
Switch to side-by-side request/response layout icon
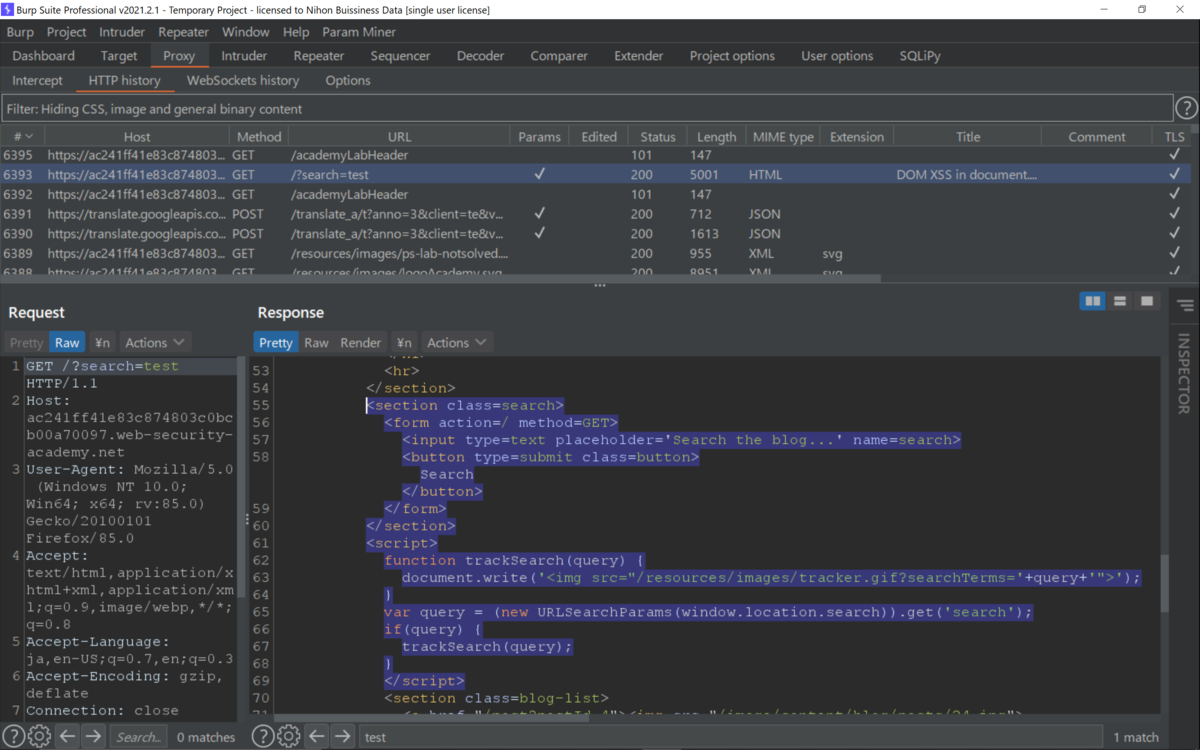[x=1093, y=301]
